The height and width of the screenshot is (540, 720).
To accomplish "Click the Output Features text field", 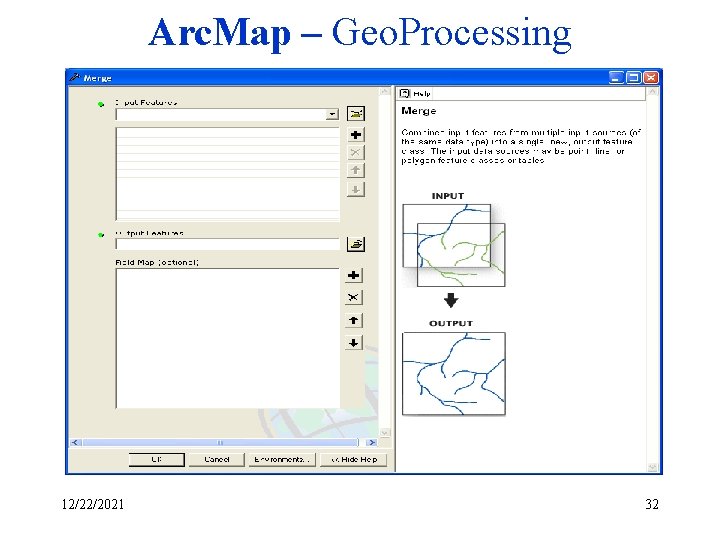I will click(228, 244).
